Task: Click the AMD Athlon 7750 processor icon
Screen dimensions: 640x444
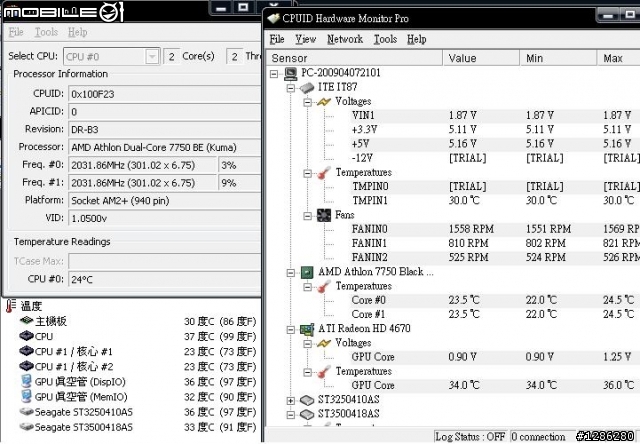Action: [307, 272]
